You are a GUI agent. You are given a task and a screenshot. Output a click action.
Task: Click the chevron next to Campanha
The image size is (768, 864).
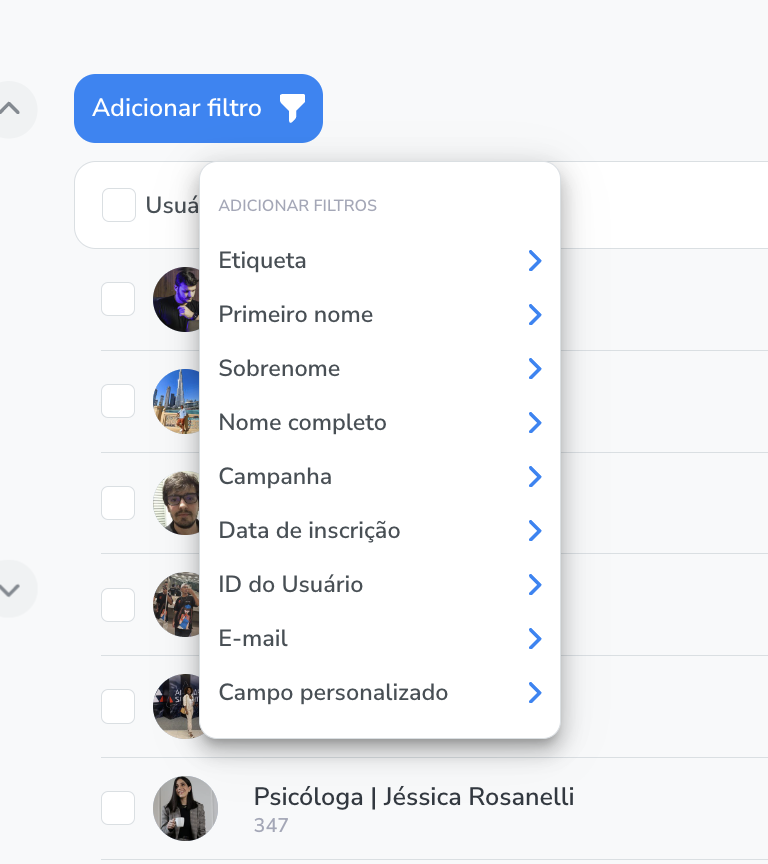(x=535, y=477)
